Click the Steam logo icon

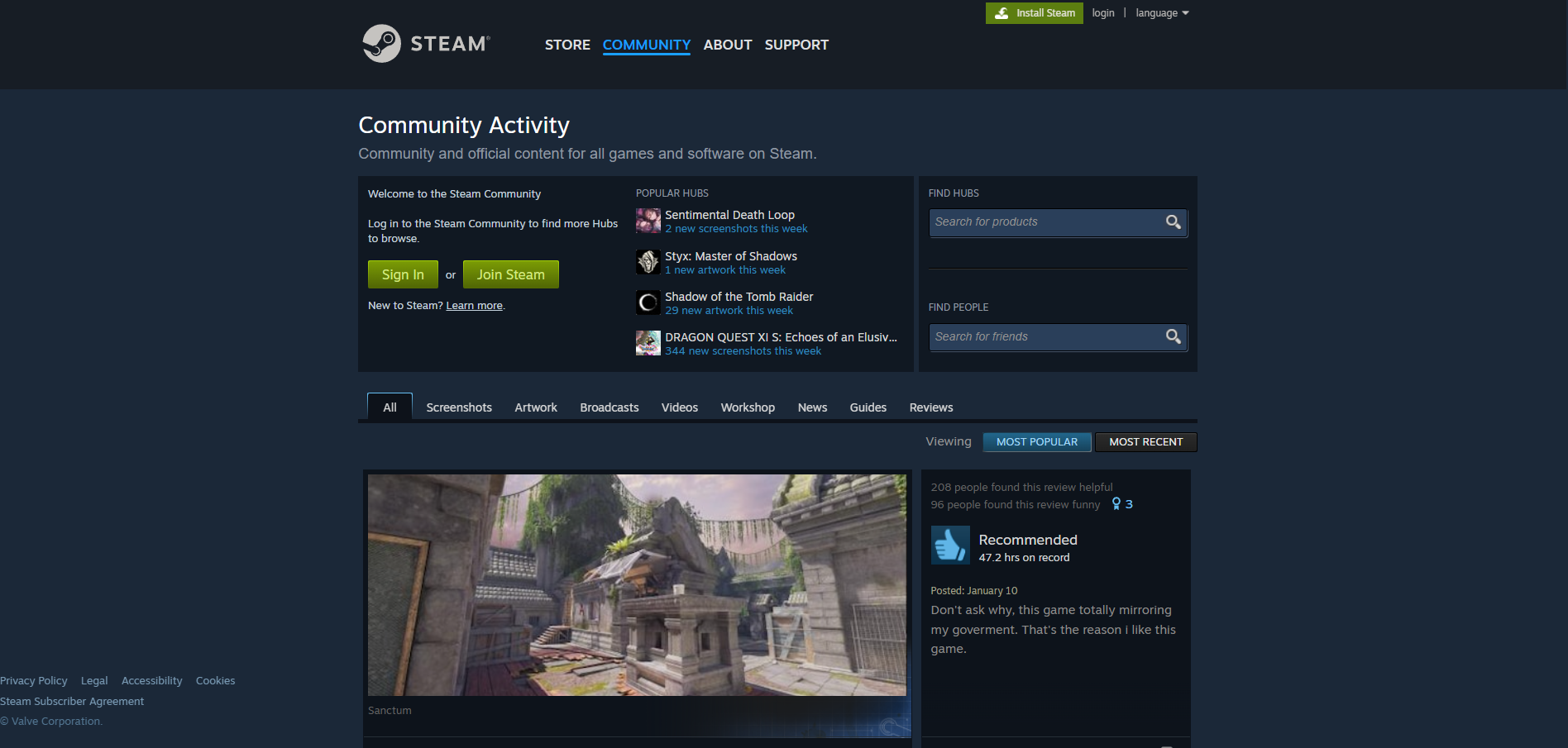click(x=383, y=43)
